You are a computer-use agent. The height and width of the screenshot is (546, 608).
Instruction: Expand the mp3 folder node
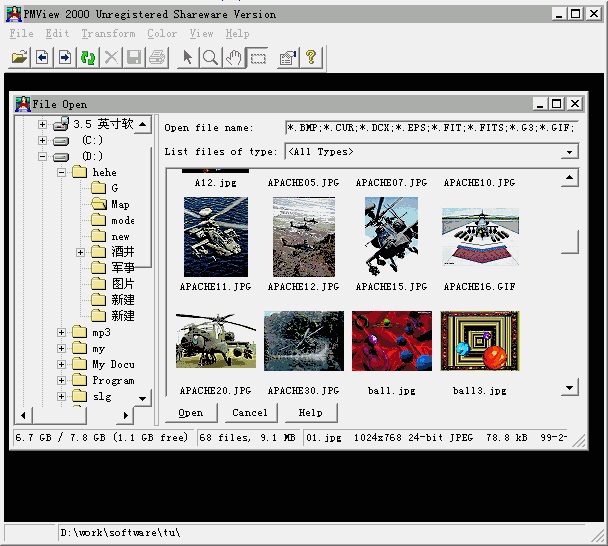click(62, 333)
